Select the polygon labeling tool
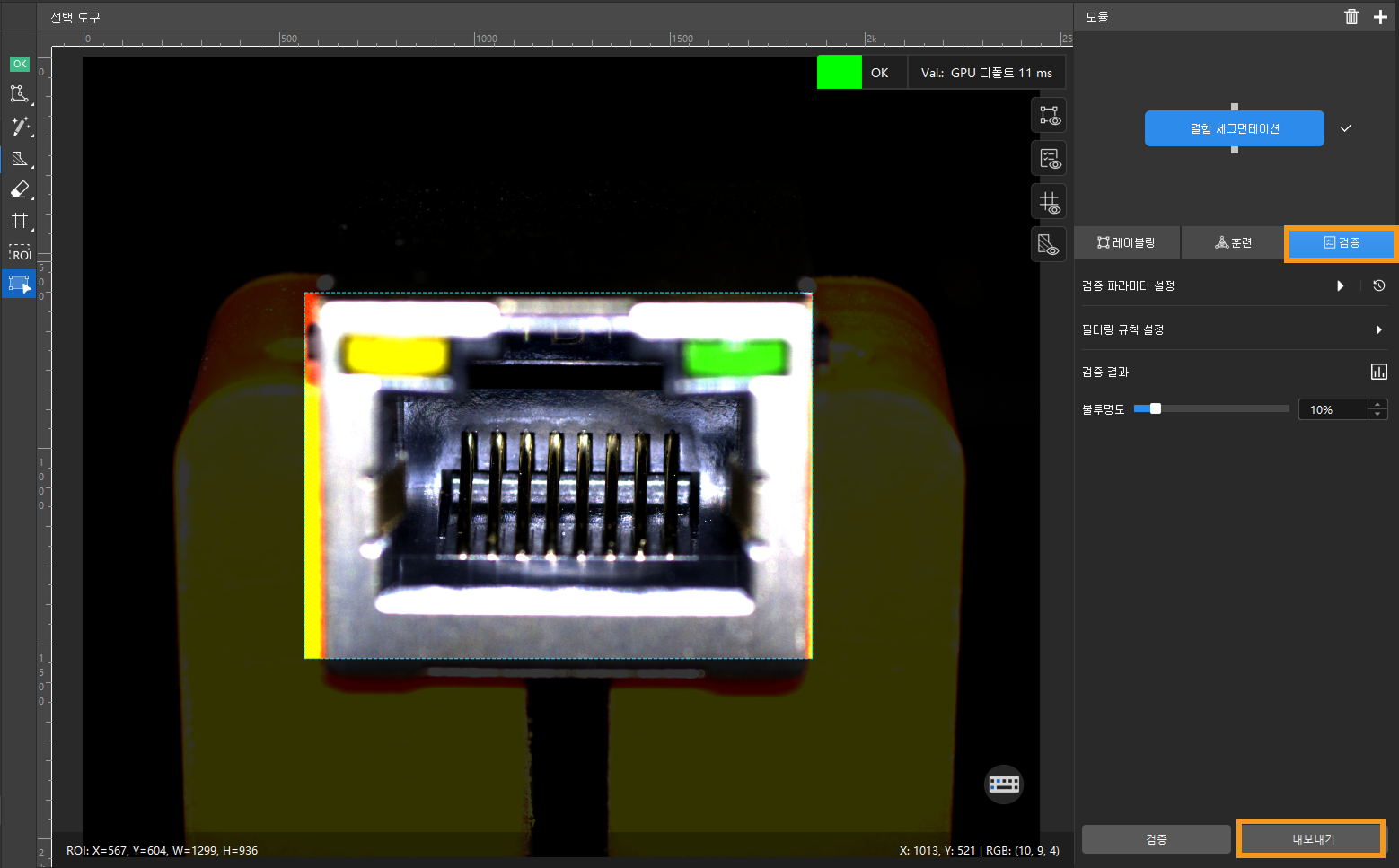1399x868 pixels. point(19,94)
